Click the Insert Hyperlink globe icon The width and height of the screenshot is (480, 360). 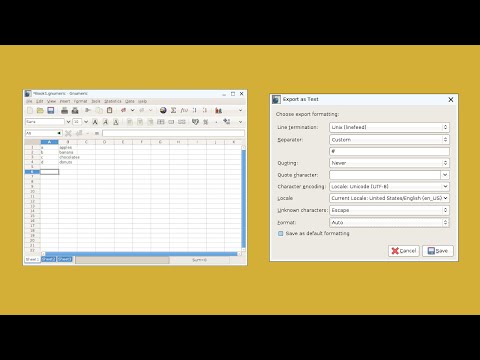click(x=163, y=110)
